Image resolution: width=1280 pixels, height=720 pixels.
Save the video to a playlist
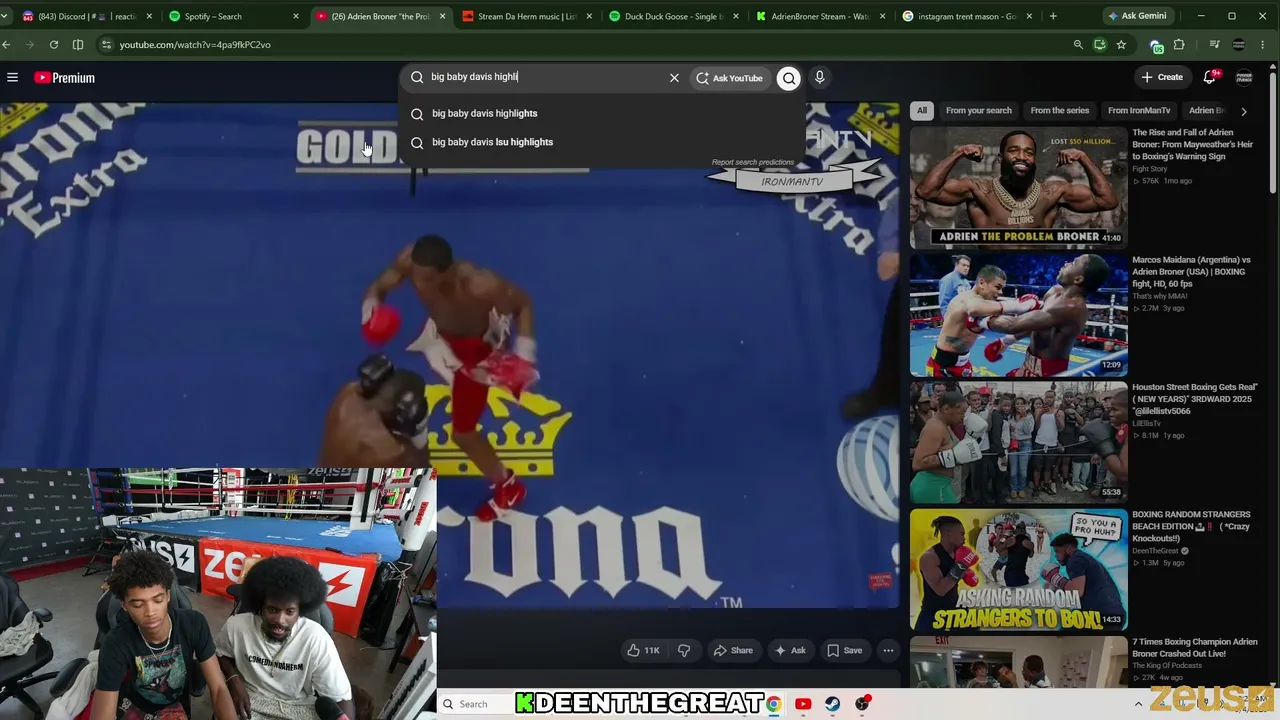click(844, 650)
